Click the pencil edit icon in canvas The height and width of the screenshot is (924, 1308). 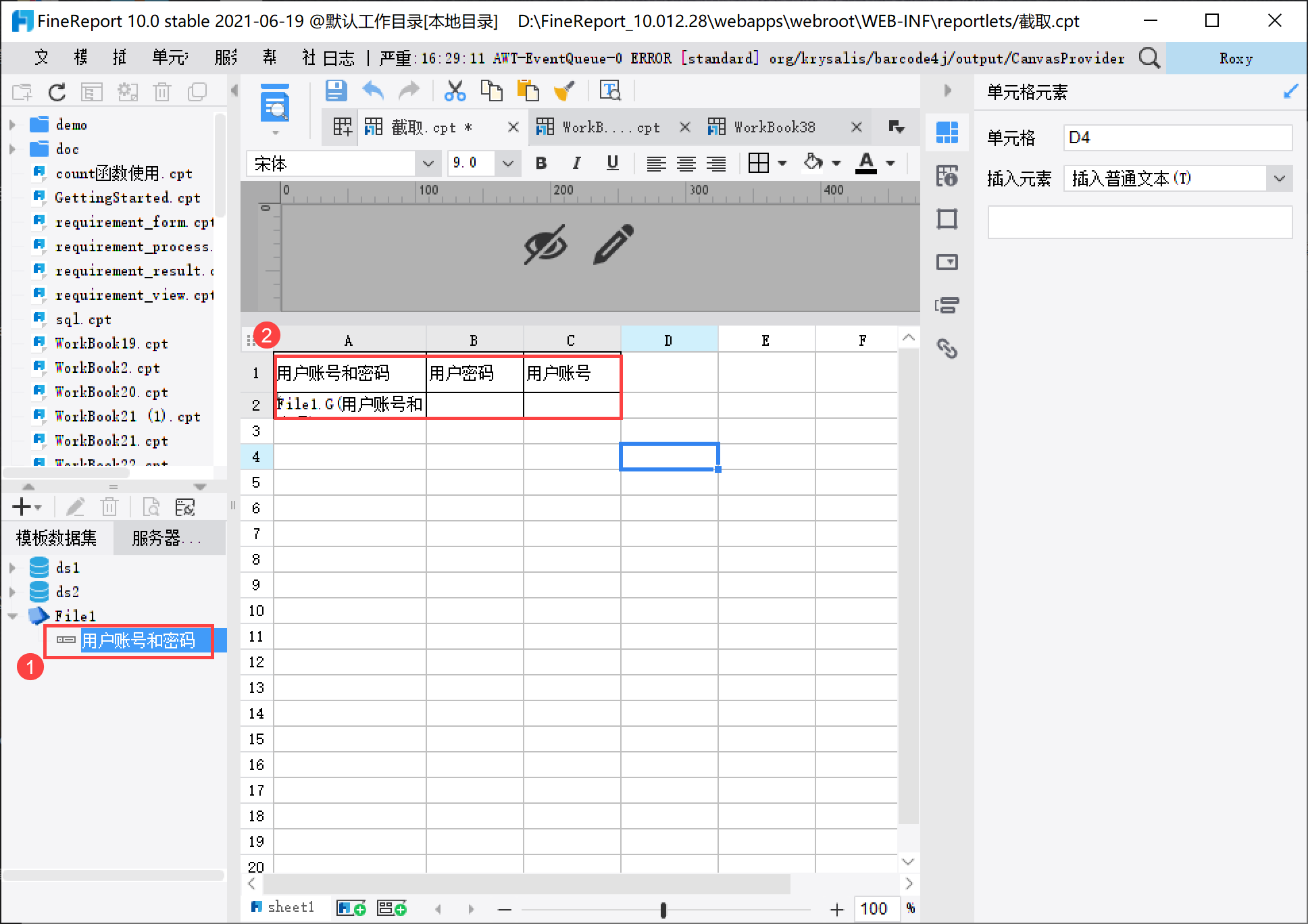tap(613, 244)
